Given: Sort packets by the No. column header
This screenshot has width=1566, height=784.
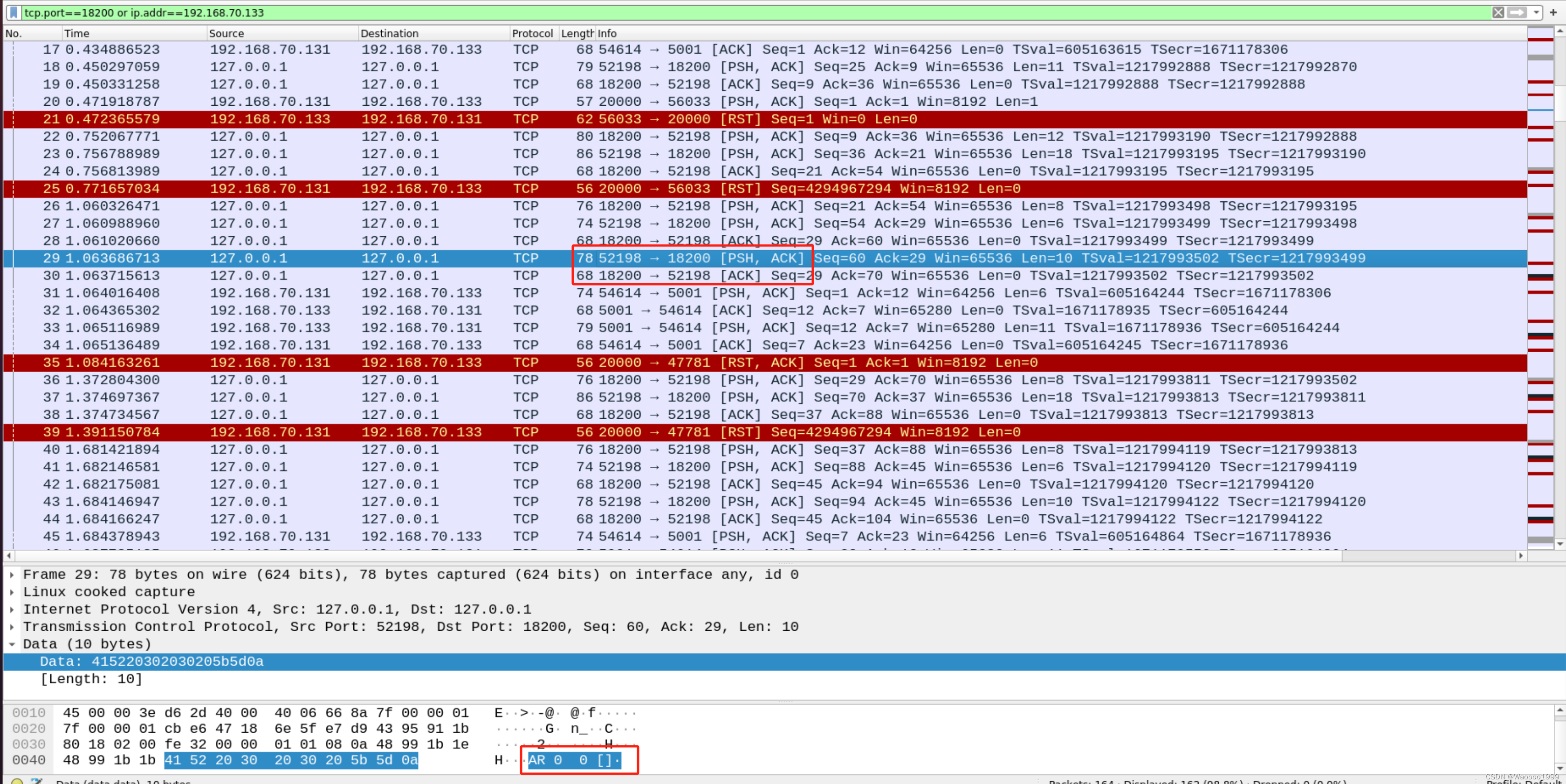Looking at the screenshot, I should pos(32,34).
